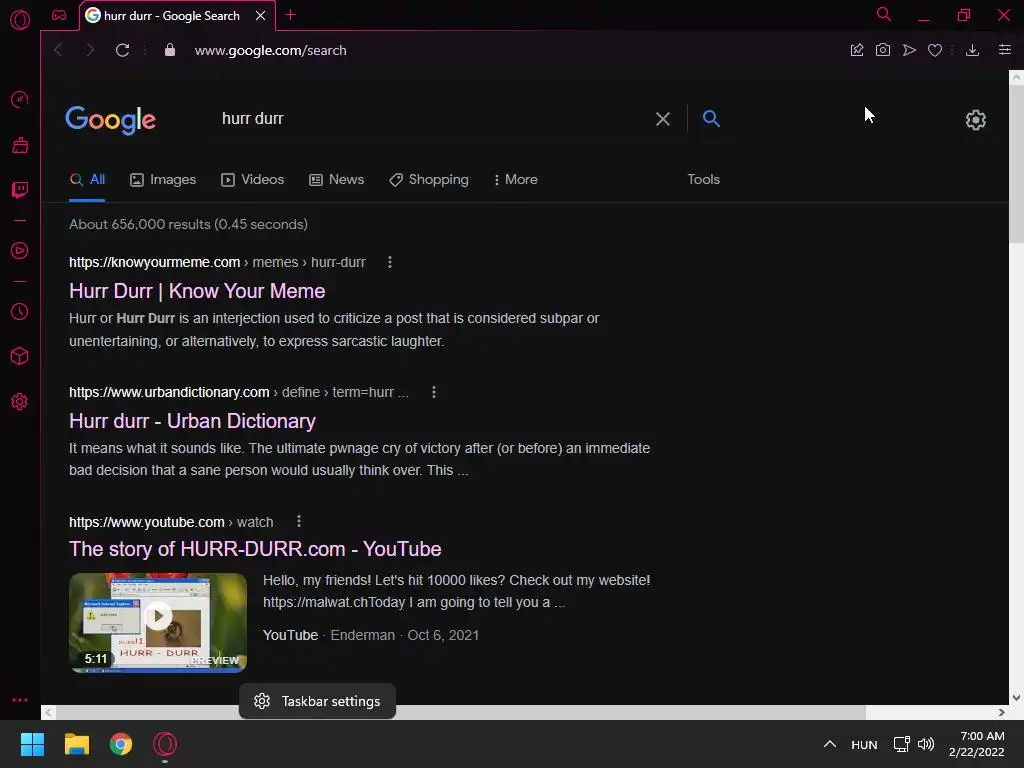Viewport: 1024px width, 768px height.
Task: Open Windows Start menu
Action: point(33,744)
